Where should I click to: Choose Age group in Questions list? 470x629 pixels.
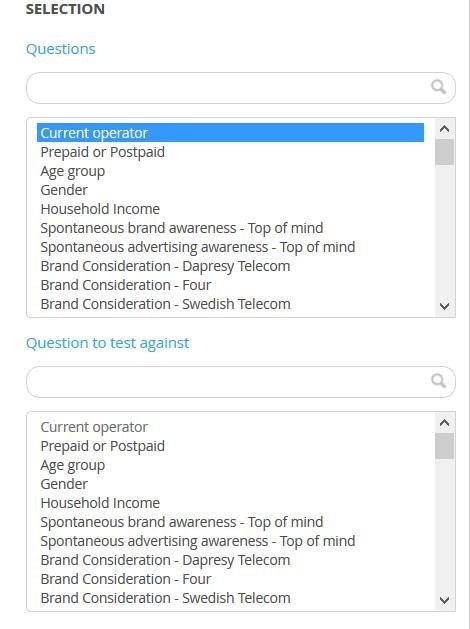tap(230, 171)
